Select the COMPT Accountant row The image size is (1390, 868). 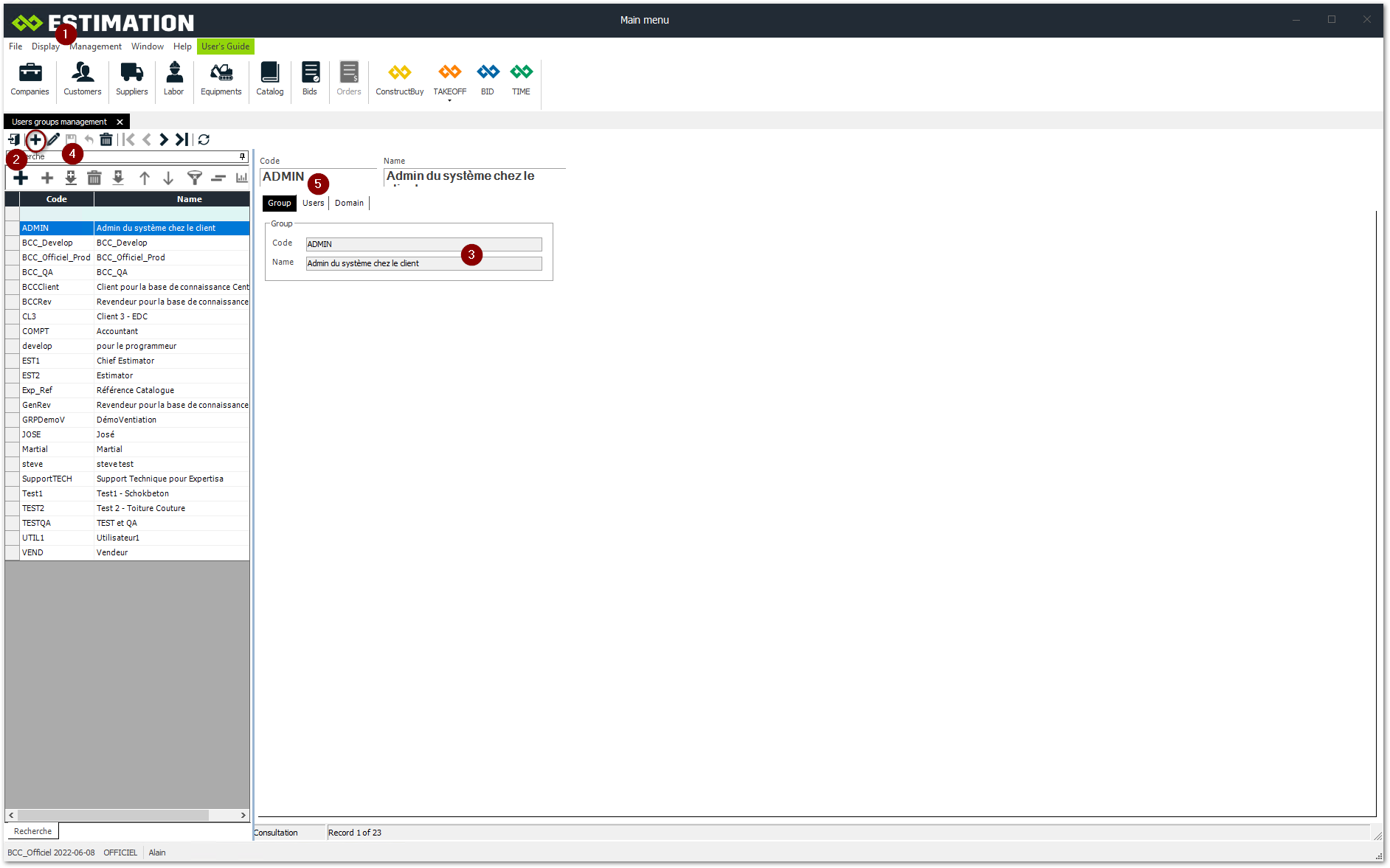point(117,331)
